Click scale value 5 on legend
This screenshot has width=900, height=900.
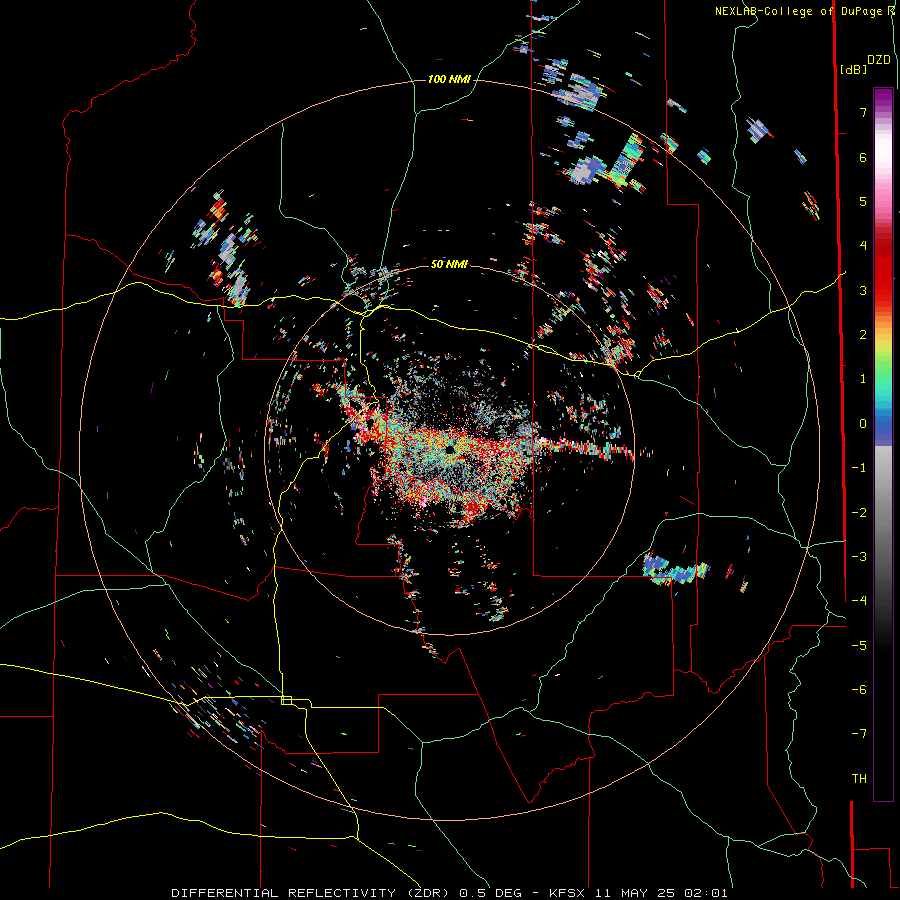[x=863, y=201]
